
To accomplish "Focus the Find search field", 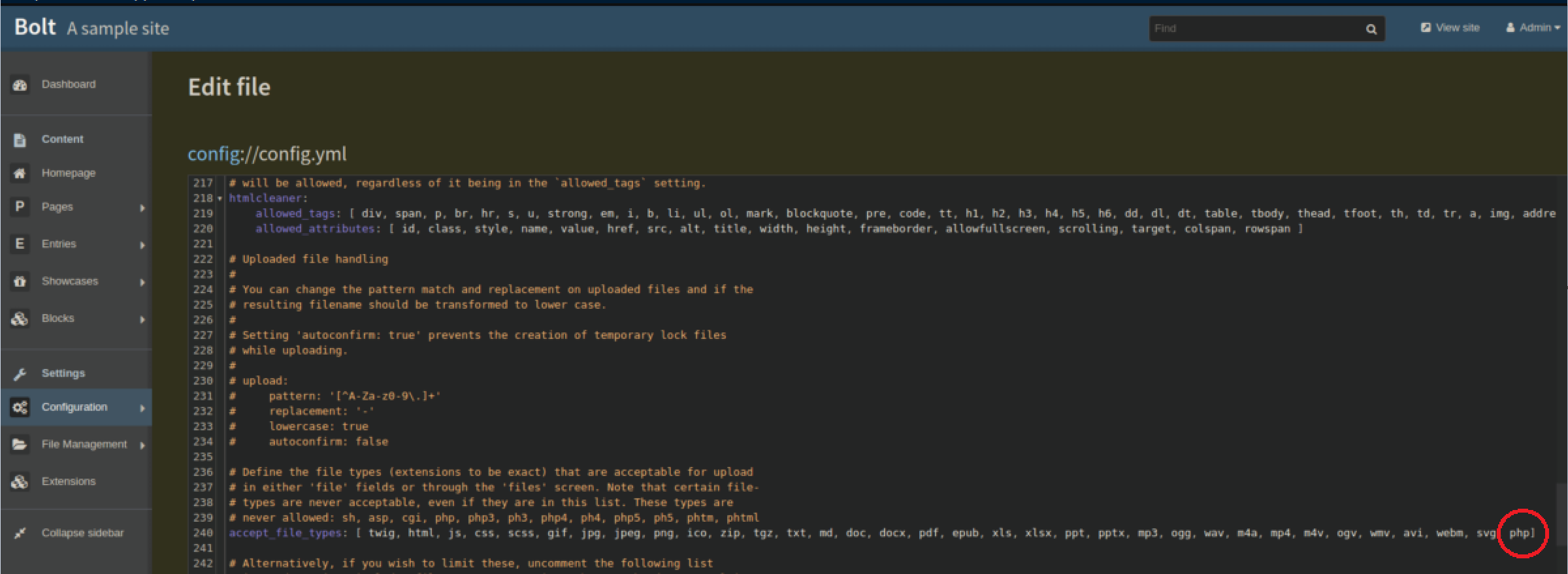I will (x=1254, y=29).
